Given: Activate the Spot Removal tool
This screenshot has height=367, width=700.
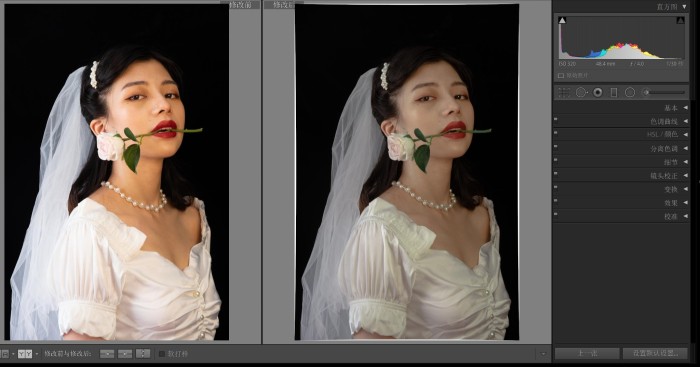Looking at the screenshot, I should [x=581, y=92].
